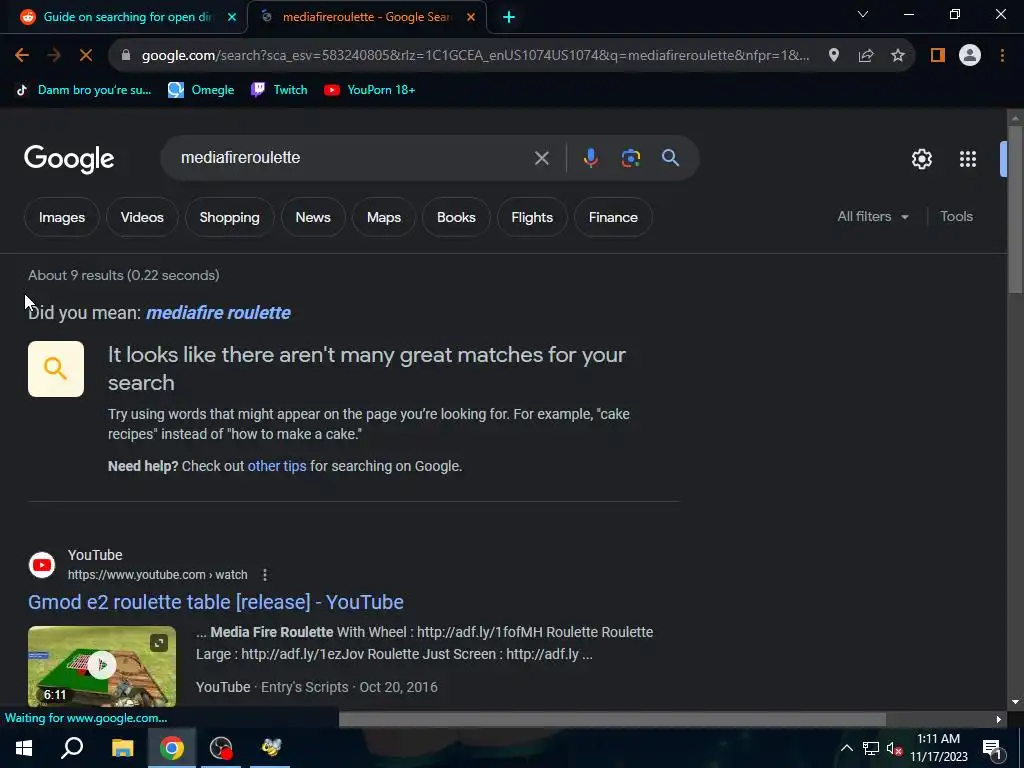Open the taskbar clock and date
This screenshot has width=1024, height=768.
click(x=938, y=748)
